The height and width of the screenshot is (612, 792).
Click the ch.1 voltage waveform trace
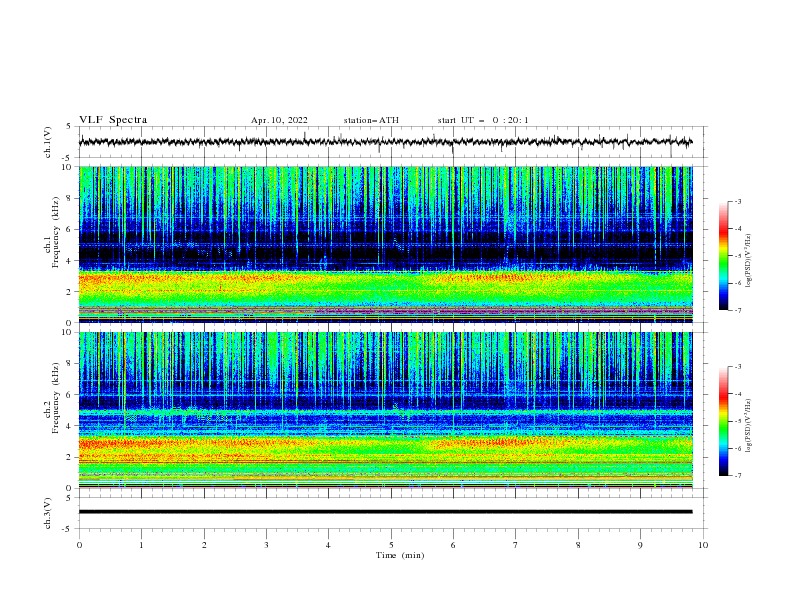pyautogui.click(x=385, y=142)
